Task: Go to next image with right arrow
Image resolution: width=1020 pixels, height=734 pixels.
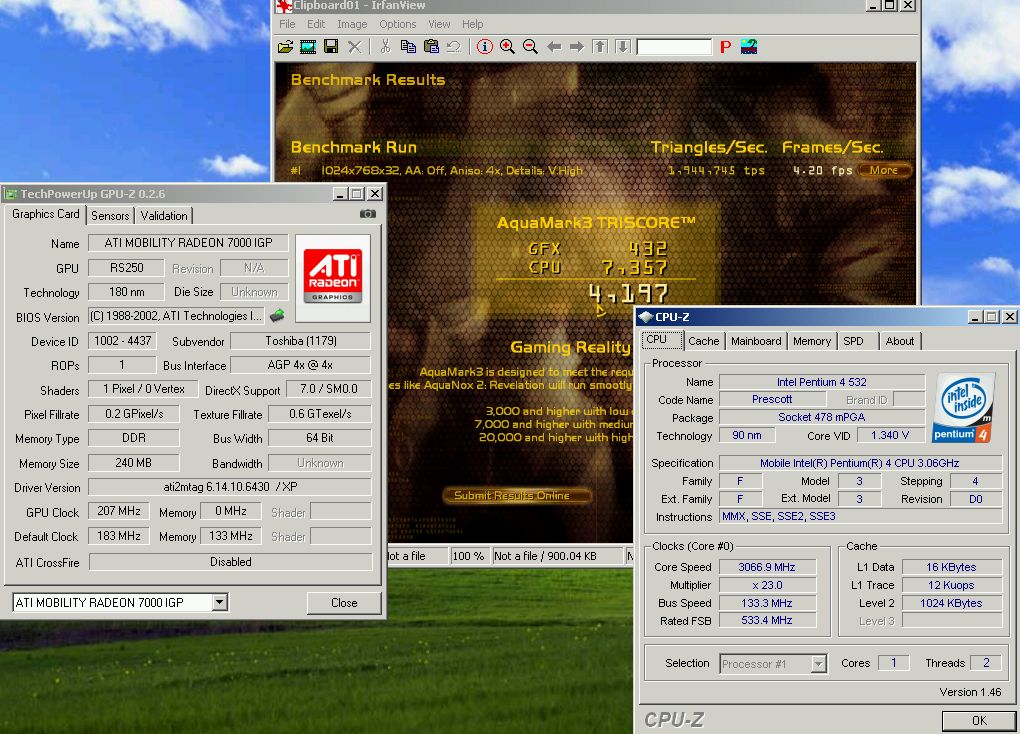Action: [576, 47]
